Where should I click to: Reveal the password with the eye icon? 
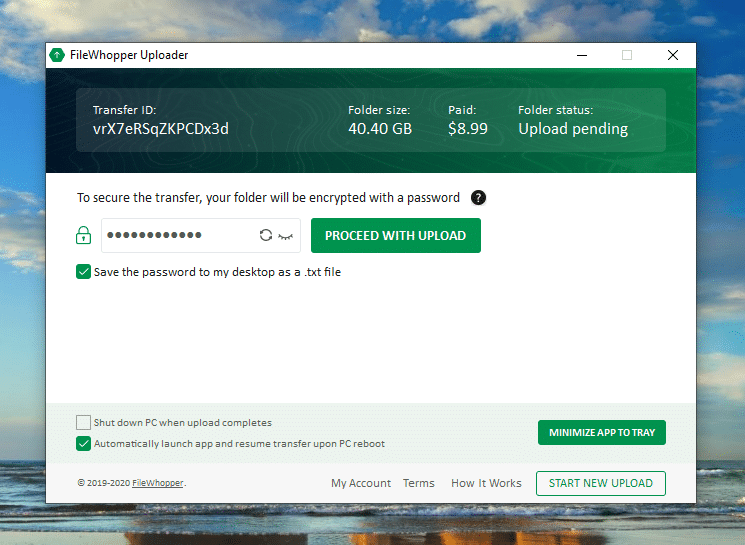tap(286, 236)
